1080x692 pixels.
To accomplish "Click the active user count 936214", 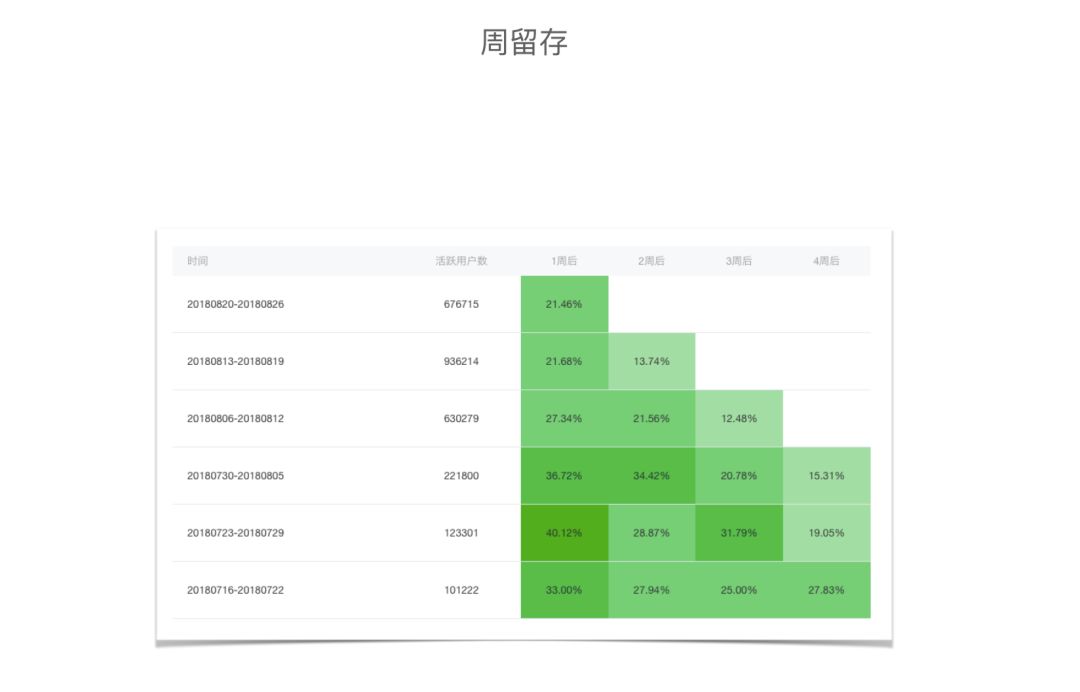I will click(x=461, y=361).
